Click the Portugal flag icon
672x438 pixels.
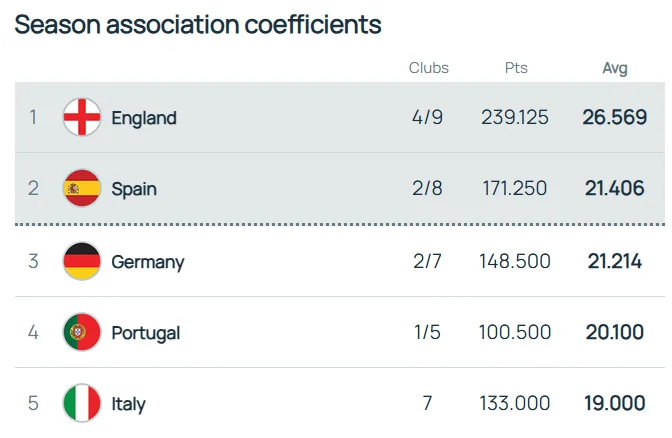(82, 332)
